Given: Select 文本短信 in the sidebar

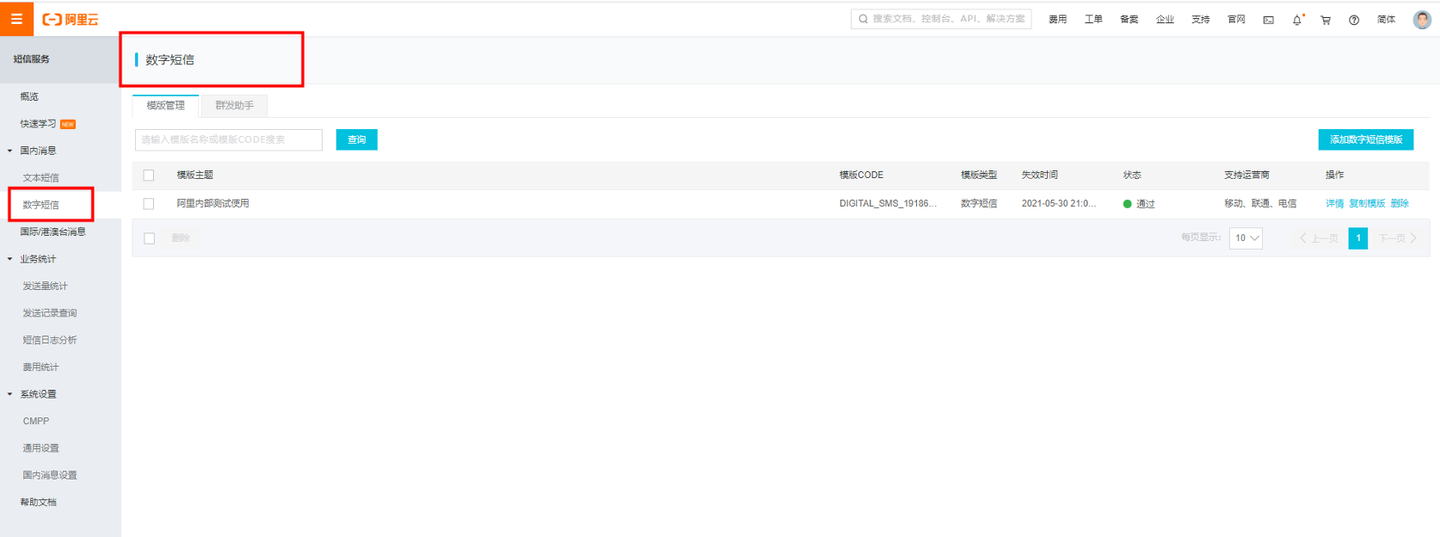Looking at the screenshot, I should (41, 178).
